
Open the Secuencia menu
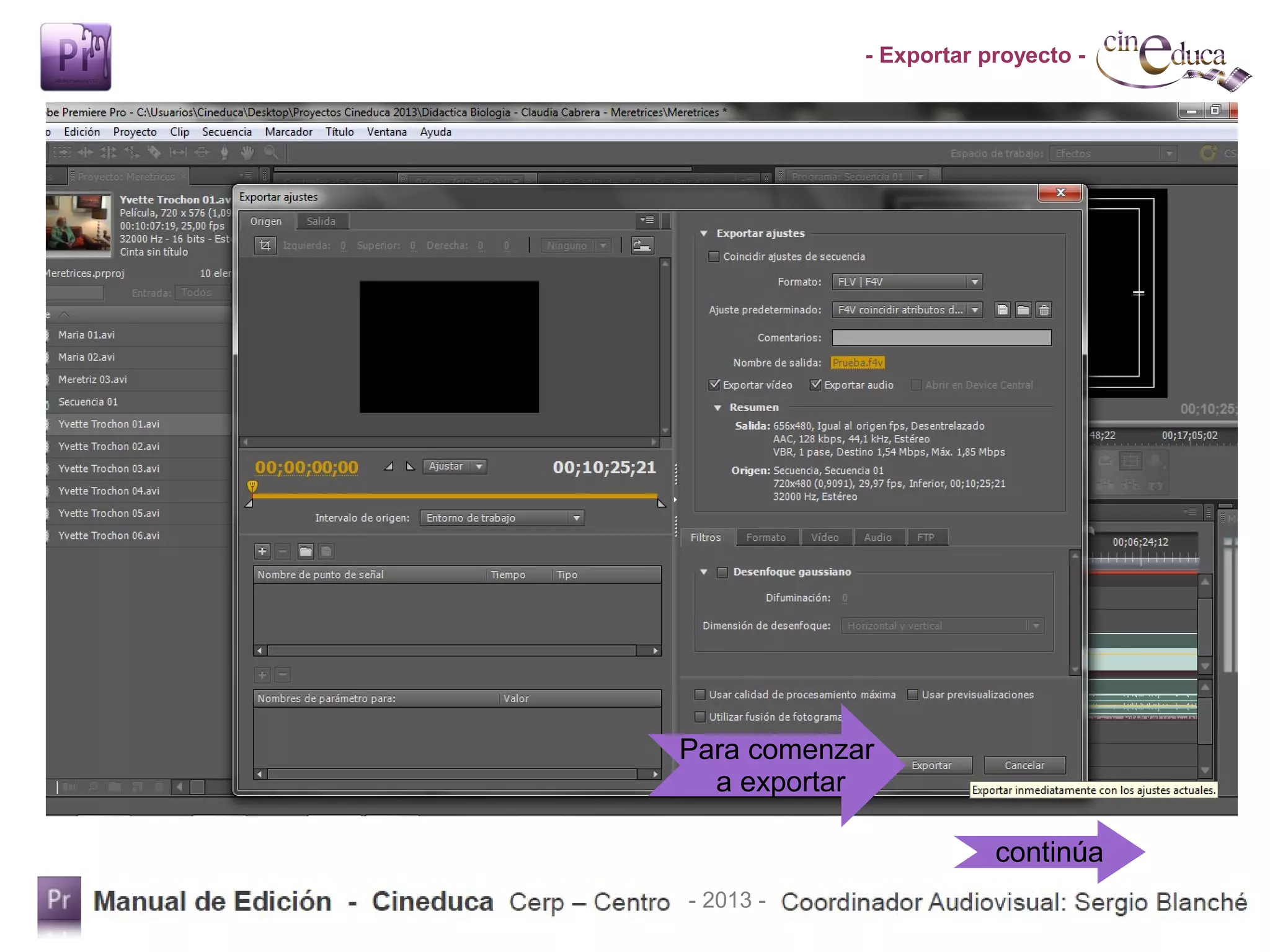tap(227, 131)
